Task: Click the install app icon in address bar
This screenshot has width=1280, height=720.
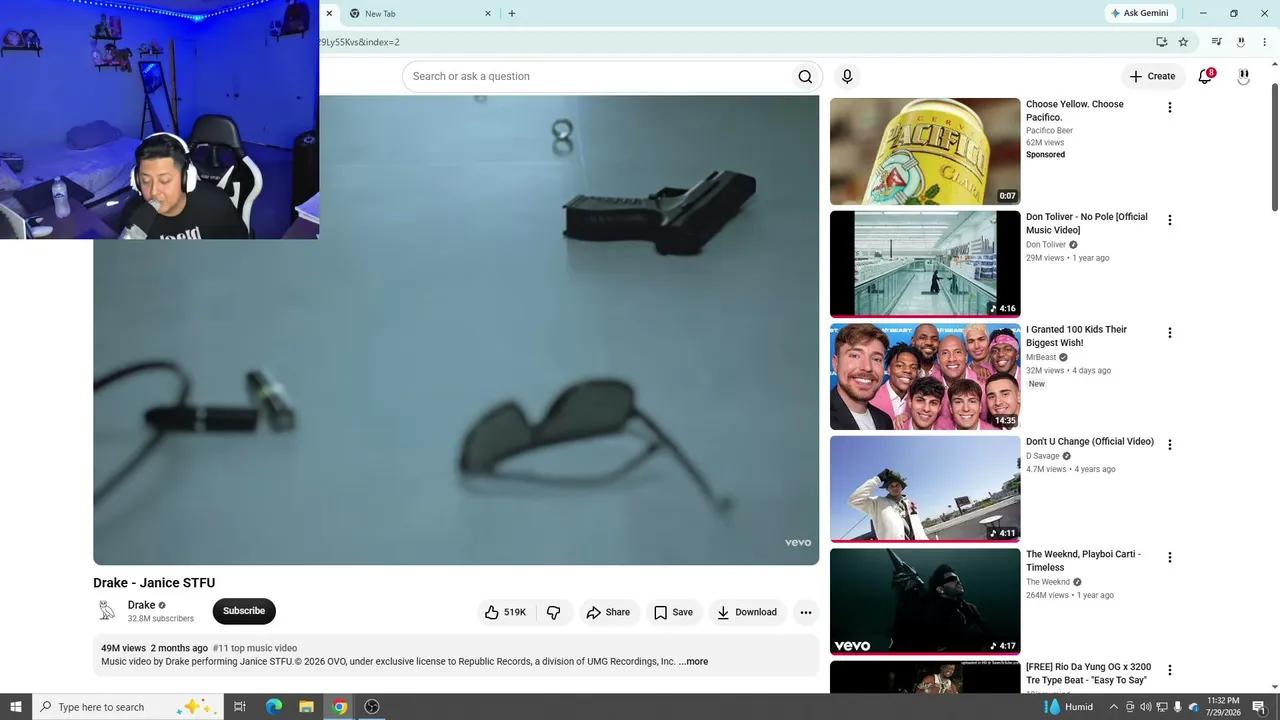Action: tap(1161, 42)
